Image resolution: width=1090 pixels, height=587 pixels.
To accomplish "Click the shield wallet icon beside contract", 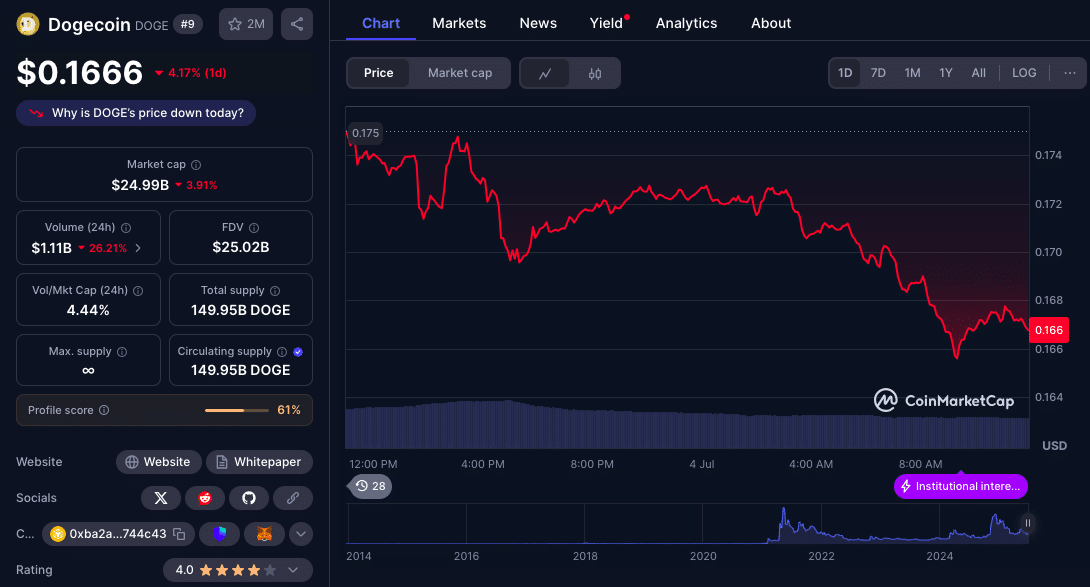I will click(220, 534).
